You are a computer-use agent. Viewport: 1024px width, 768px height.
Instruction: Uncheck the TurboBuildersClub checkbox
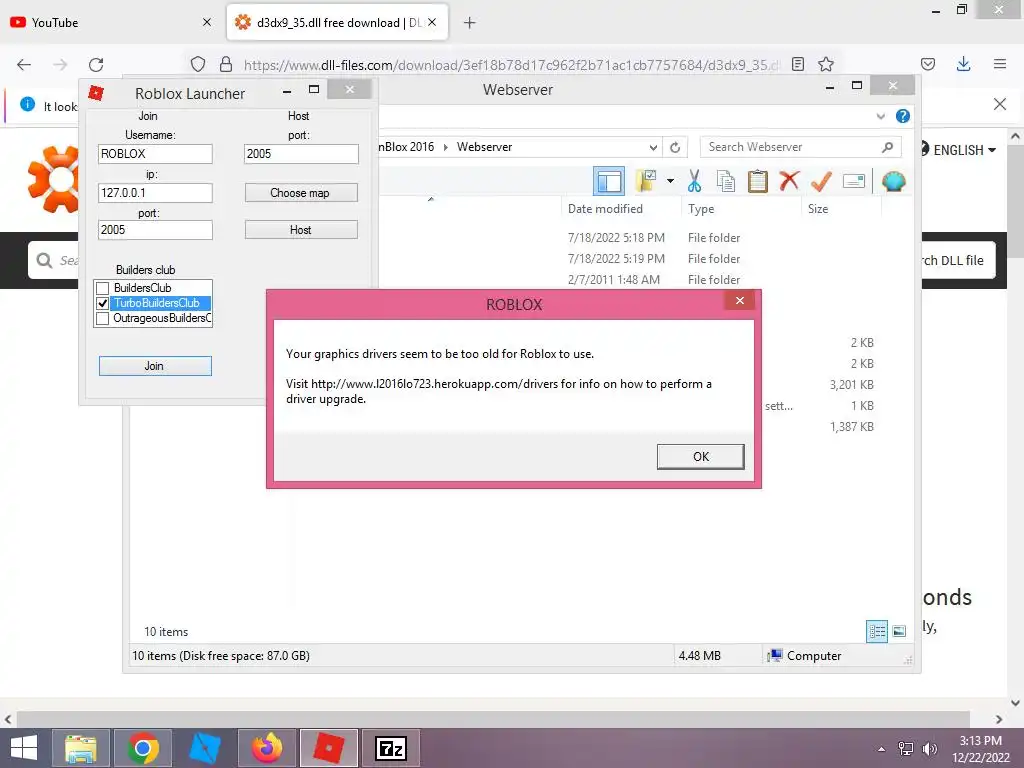click(x=103, y=303)
